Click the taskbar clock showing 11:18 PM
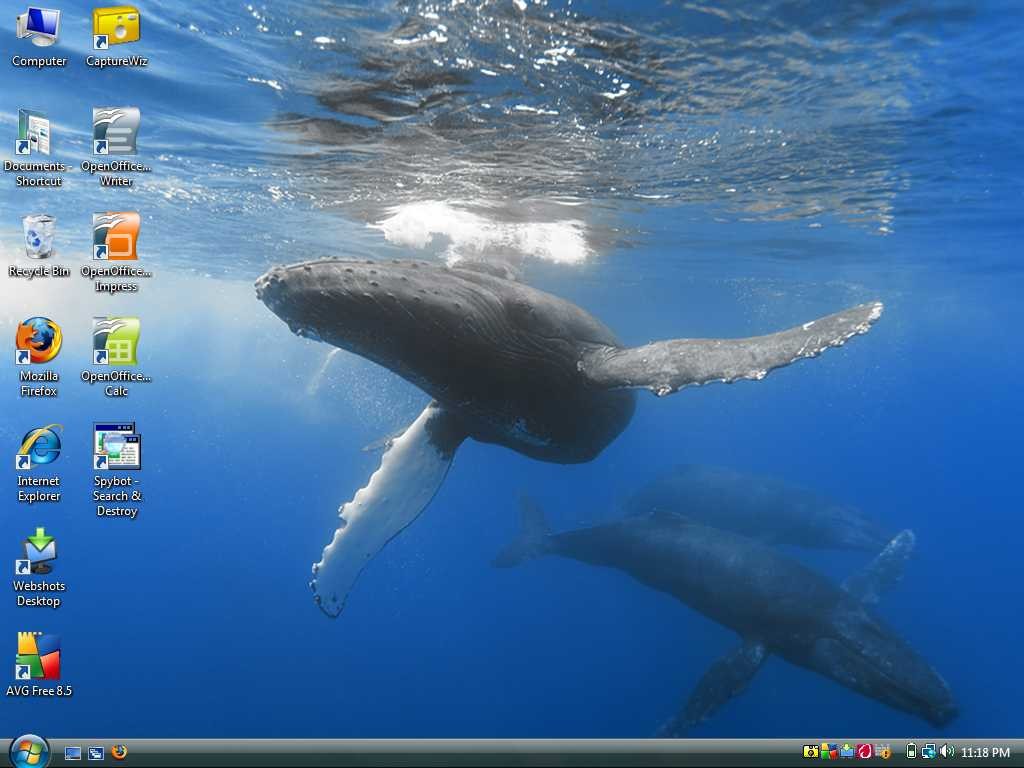Viewport: 1024px width, 768px height. [x=985, y=752]
